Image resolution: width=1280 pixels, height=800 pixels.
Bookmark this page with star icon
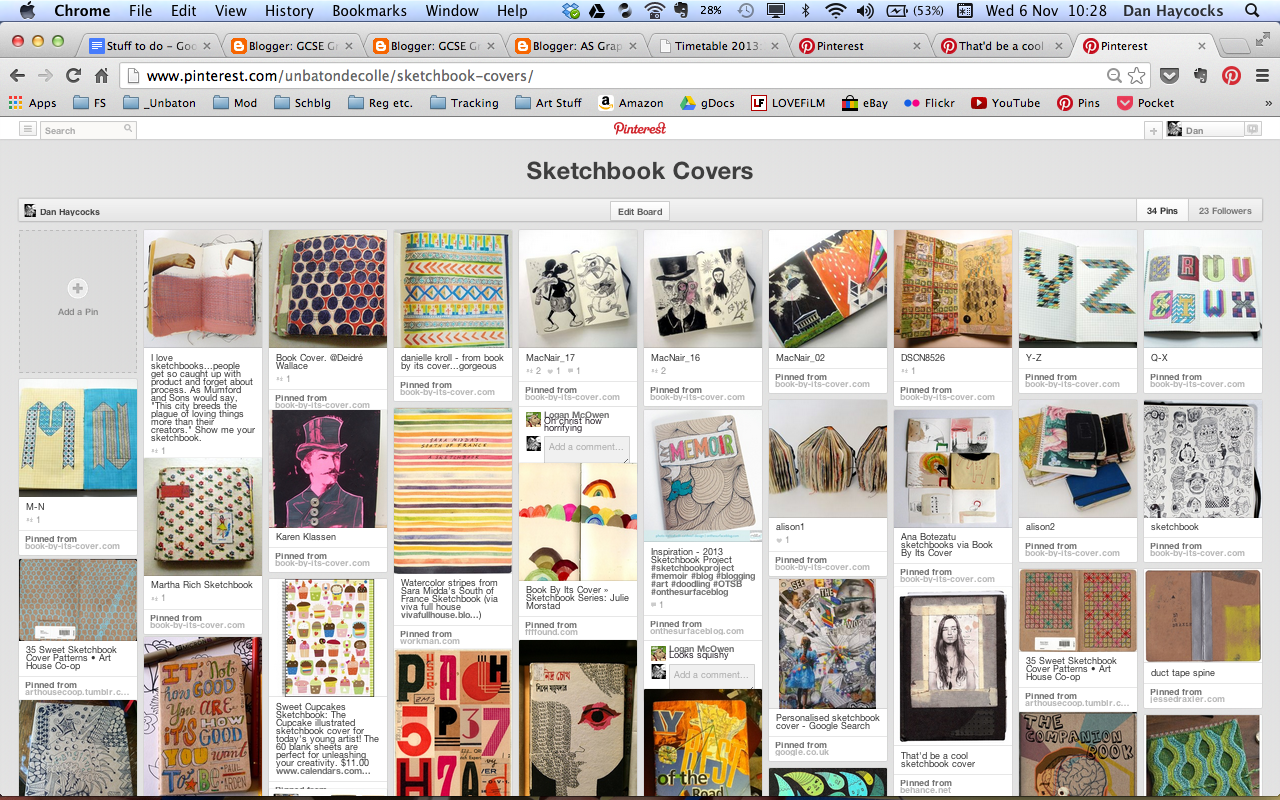tap(1136, 76)
